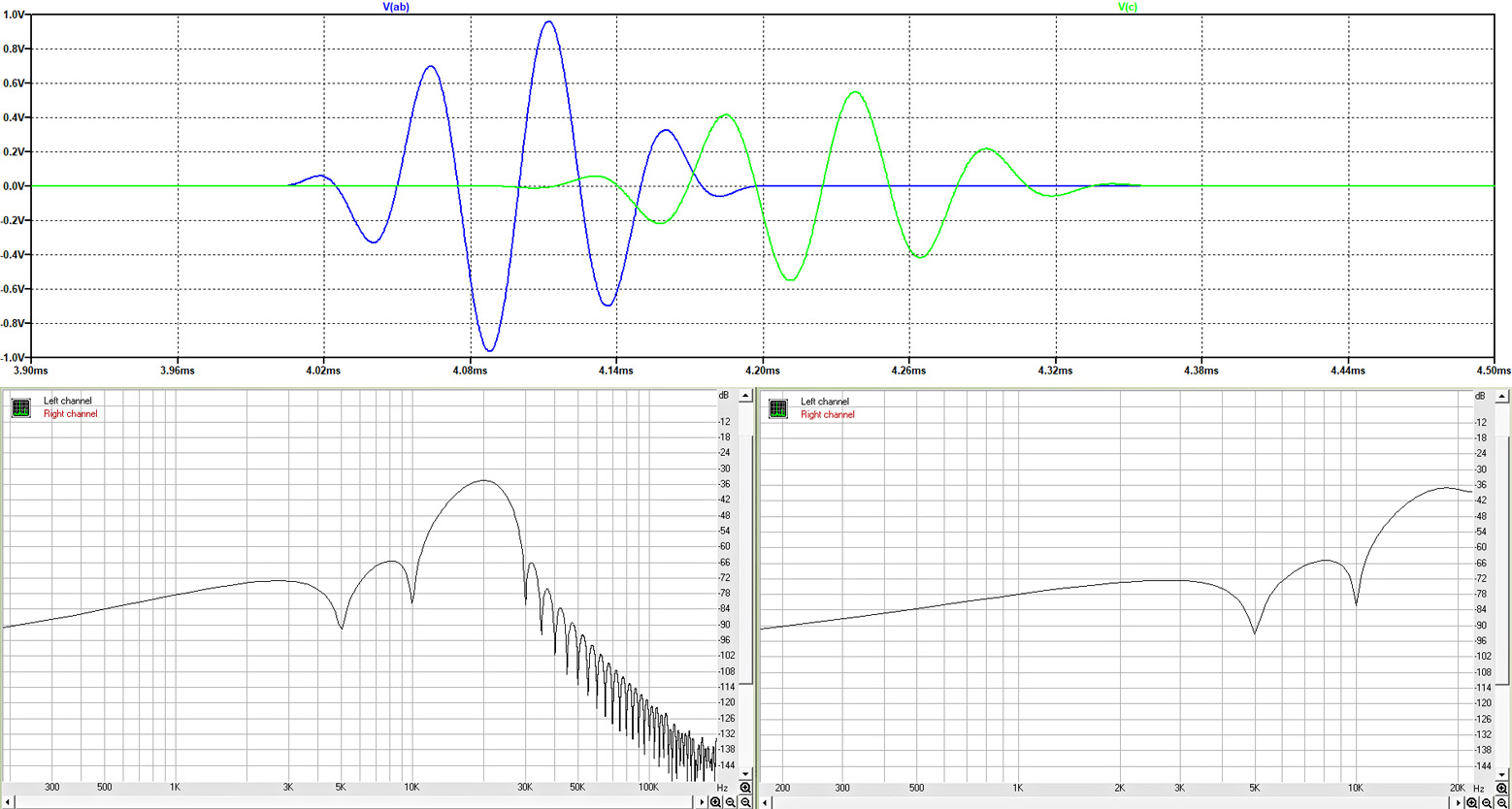The height and width of the screenshot is (809, 1512).
Task: Click the 0.0V label on voltage axis
Action: click(14, 186)
